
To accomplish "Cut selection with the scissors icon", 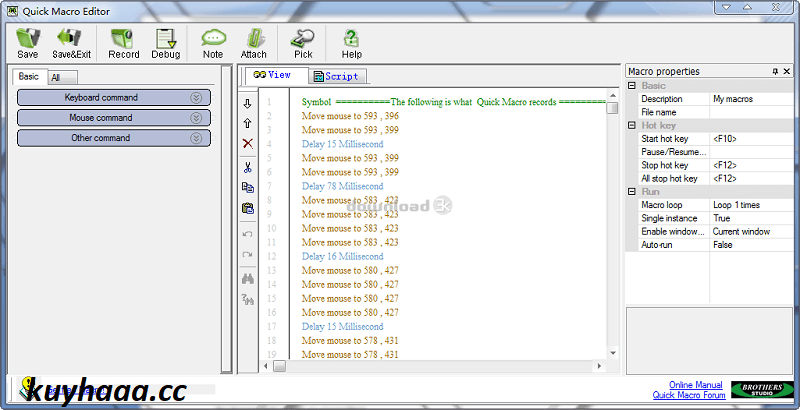I will 247,167.
